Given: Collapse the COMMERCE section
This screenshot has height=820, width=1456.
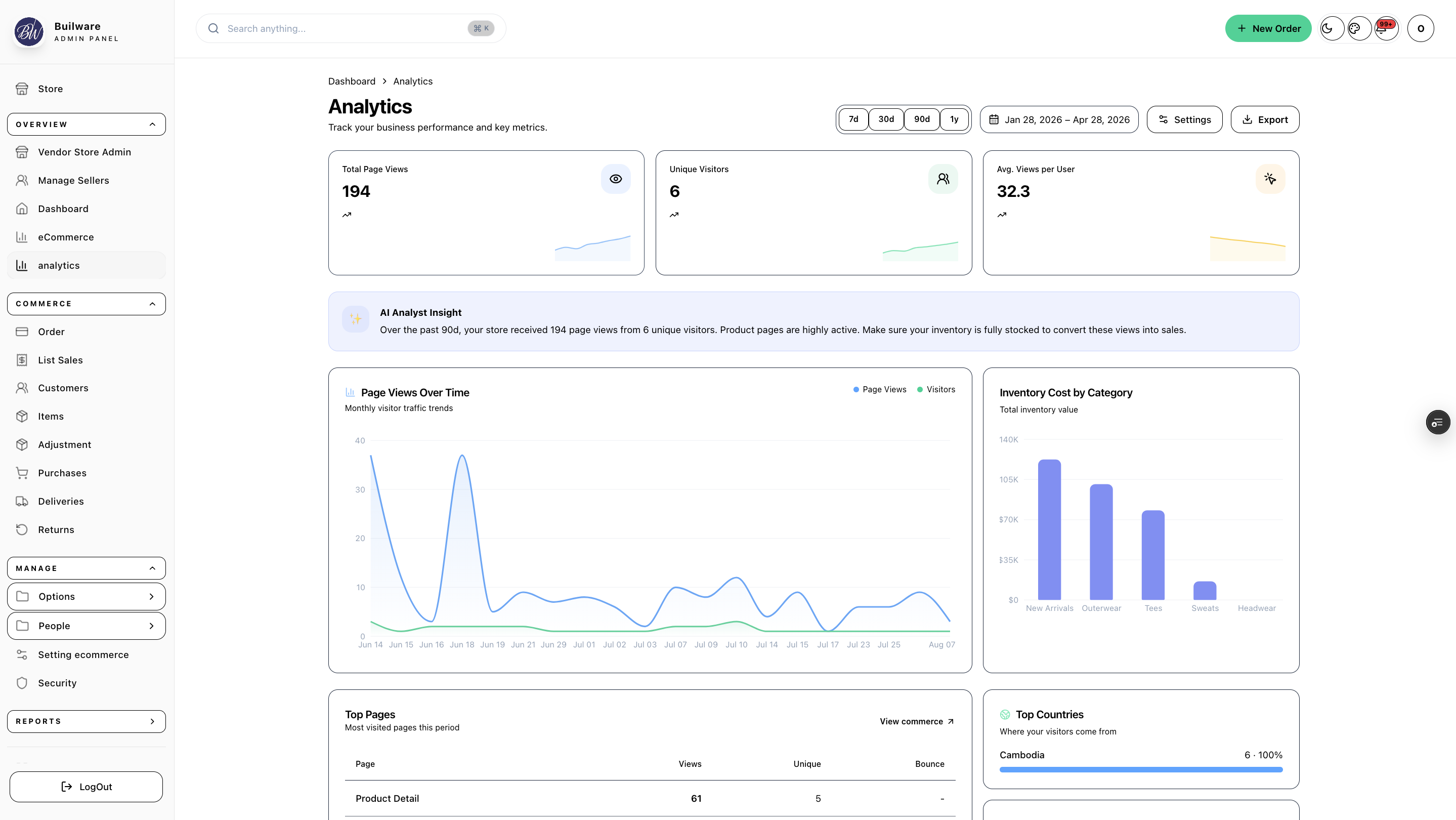Looking at the screenshot, I should pyautogui.click(x=87, y=304).
